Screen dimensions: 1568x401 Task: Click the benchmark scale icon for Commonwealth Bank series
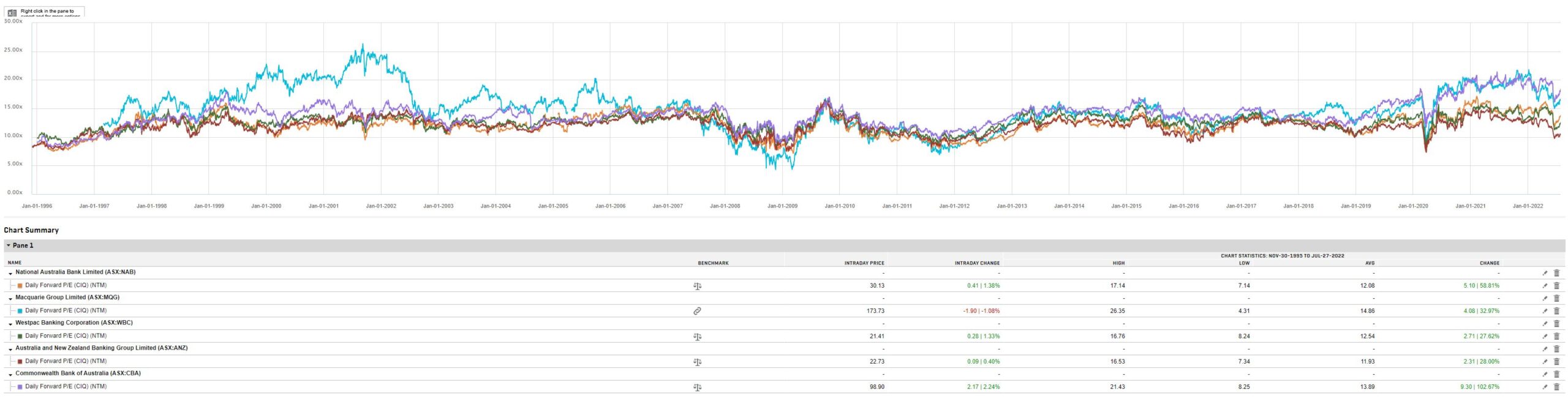point(697,388)
